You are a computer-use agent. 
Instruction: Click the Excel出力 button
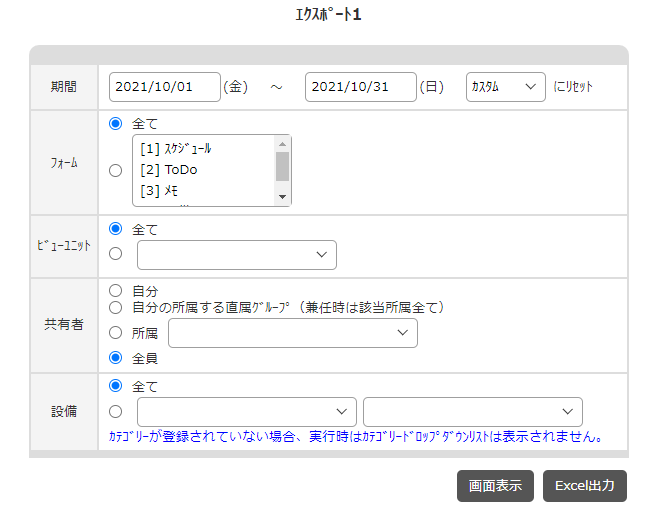coord(585,486)
